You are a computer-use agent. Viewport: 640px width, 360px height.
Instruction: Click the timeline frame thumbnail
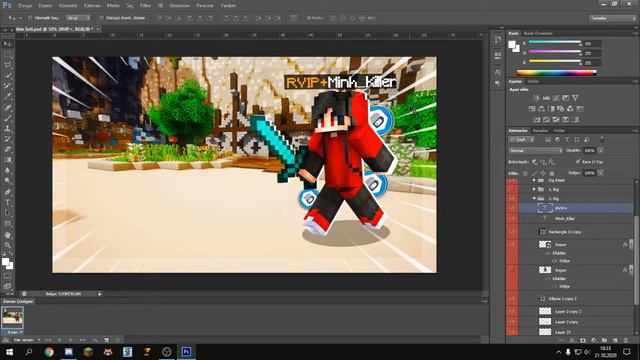[12, 317]
